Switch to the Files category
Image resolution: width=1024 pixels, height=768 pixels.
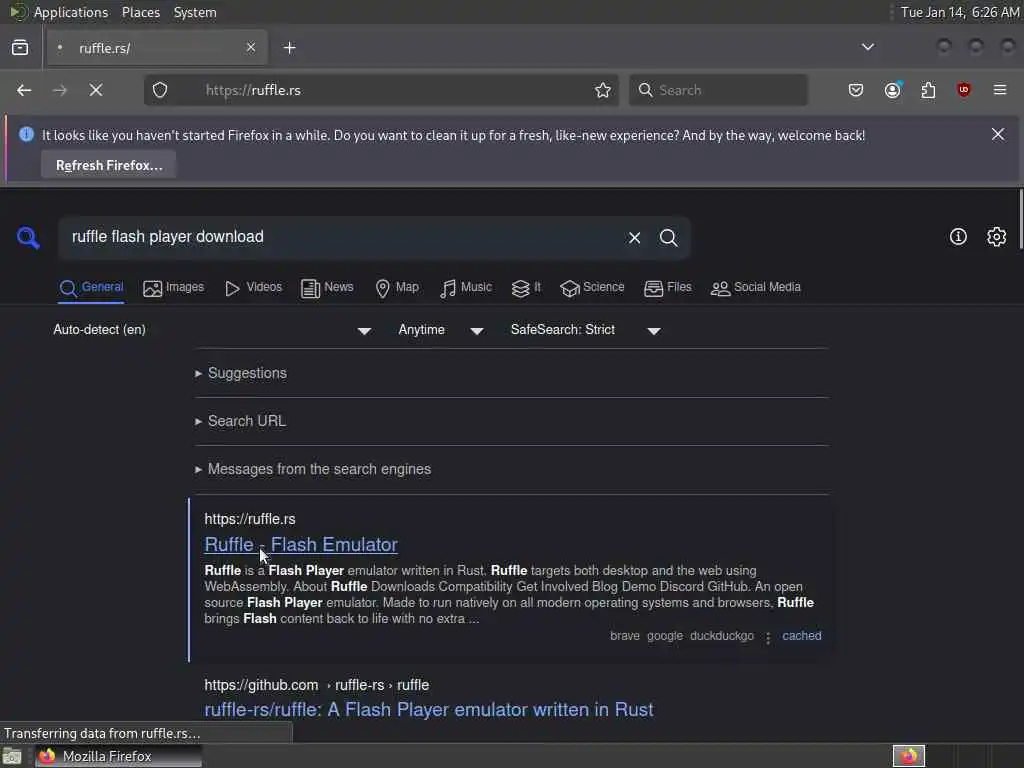(x=667, y=287)
